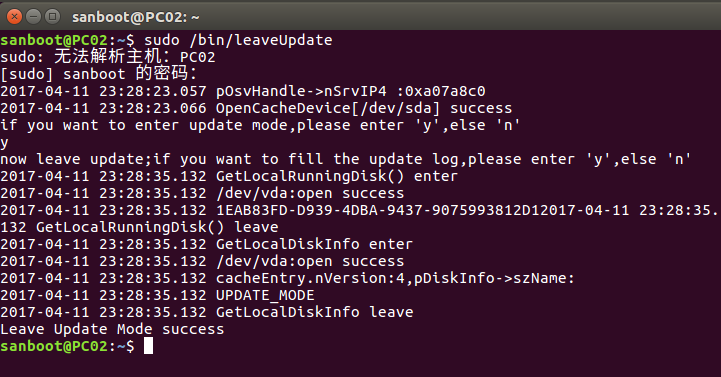Click the 'now leave update' prompt line
Screen dimensions: 721x377
pyautogui.click(x=345, y=159)
